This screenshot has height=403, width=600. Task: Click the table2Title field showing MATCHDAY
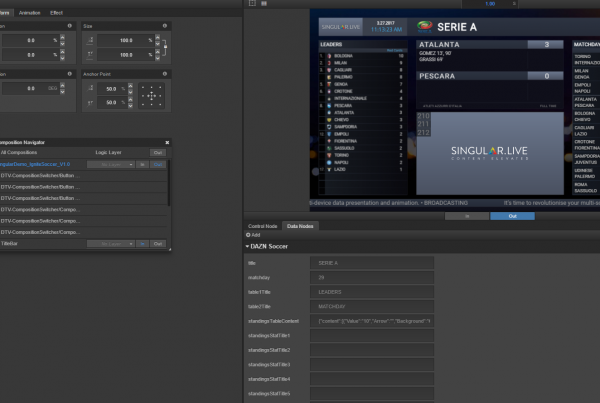coord(372,307)
